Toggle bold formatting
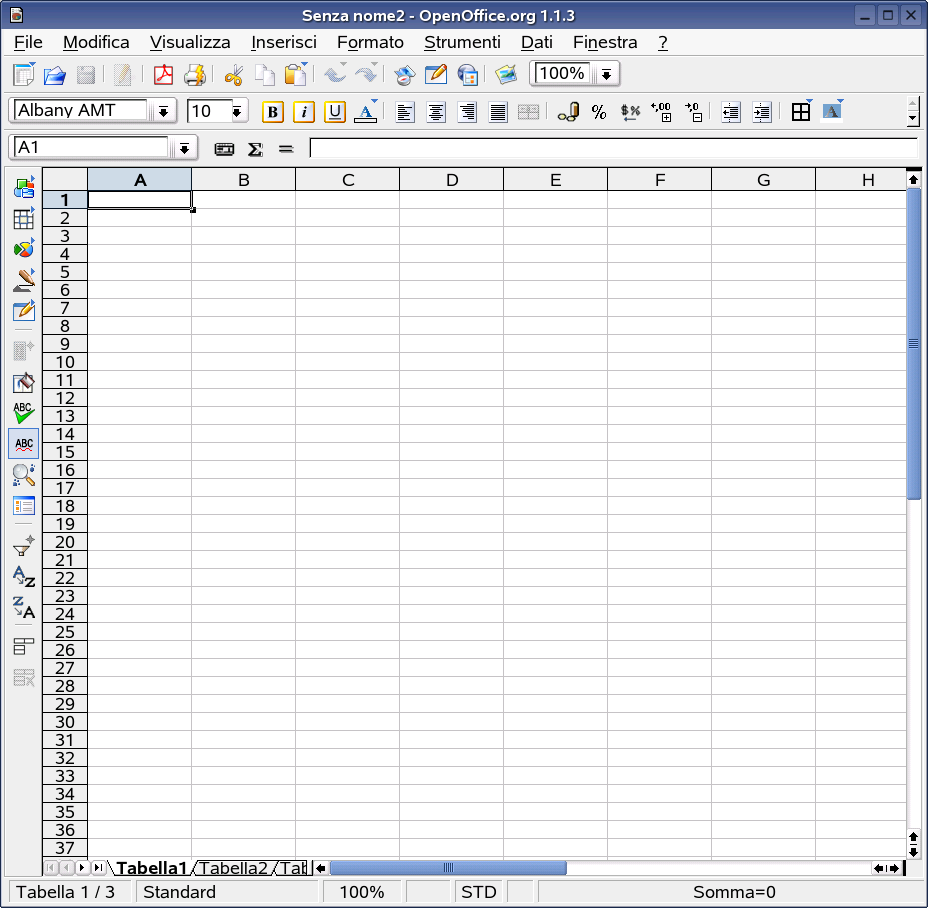 [272, 111]
